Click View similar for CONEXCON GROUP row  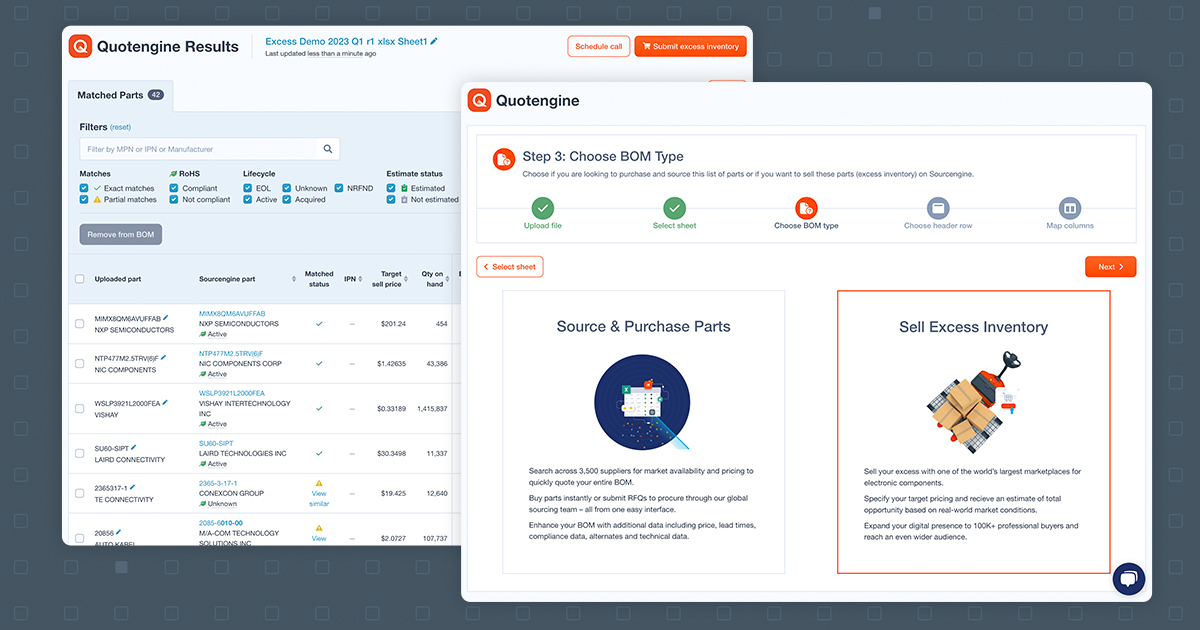click(x=319, y=499)
